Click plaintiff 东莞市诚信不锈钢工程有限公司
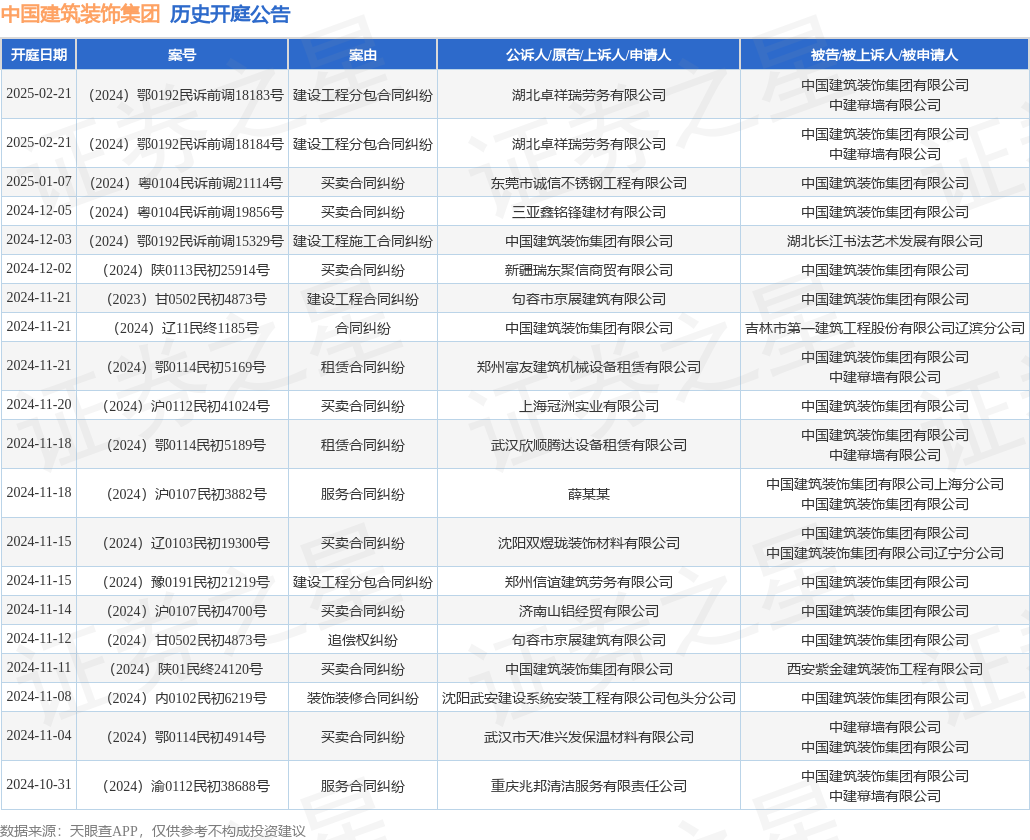Viewport: 1030px width, 840px height. point(589,183)
